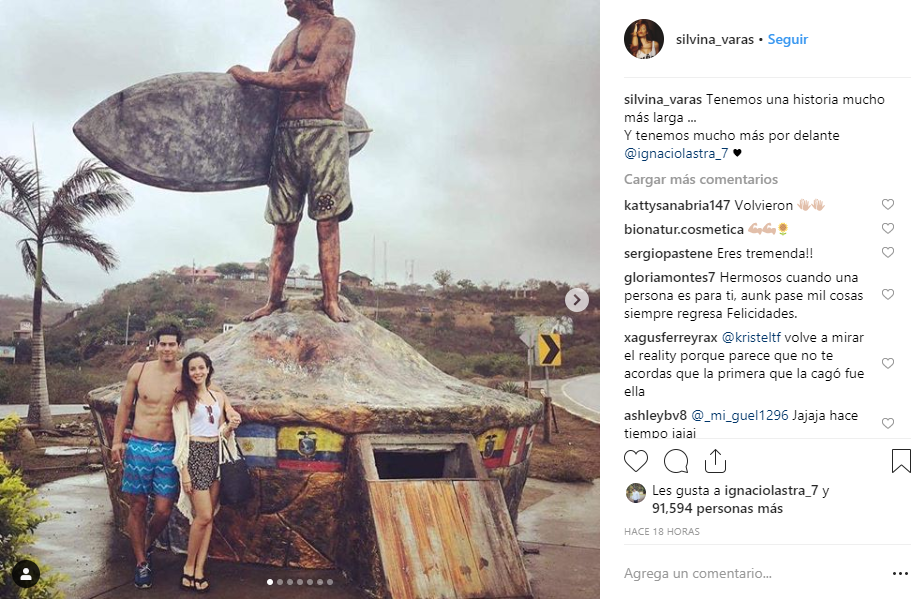Open tagged people icon on the photo

tap(26, 573)
